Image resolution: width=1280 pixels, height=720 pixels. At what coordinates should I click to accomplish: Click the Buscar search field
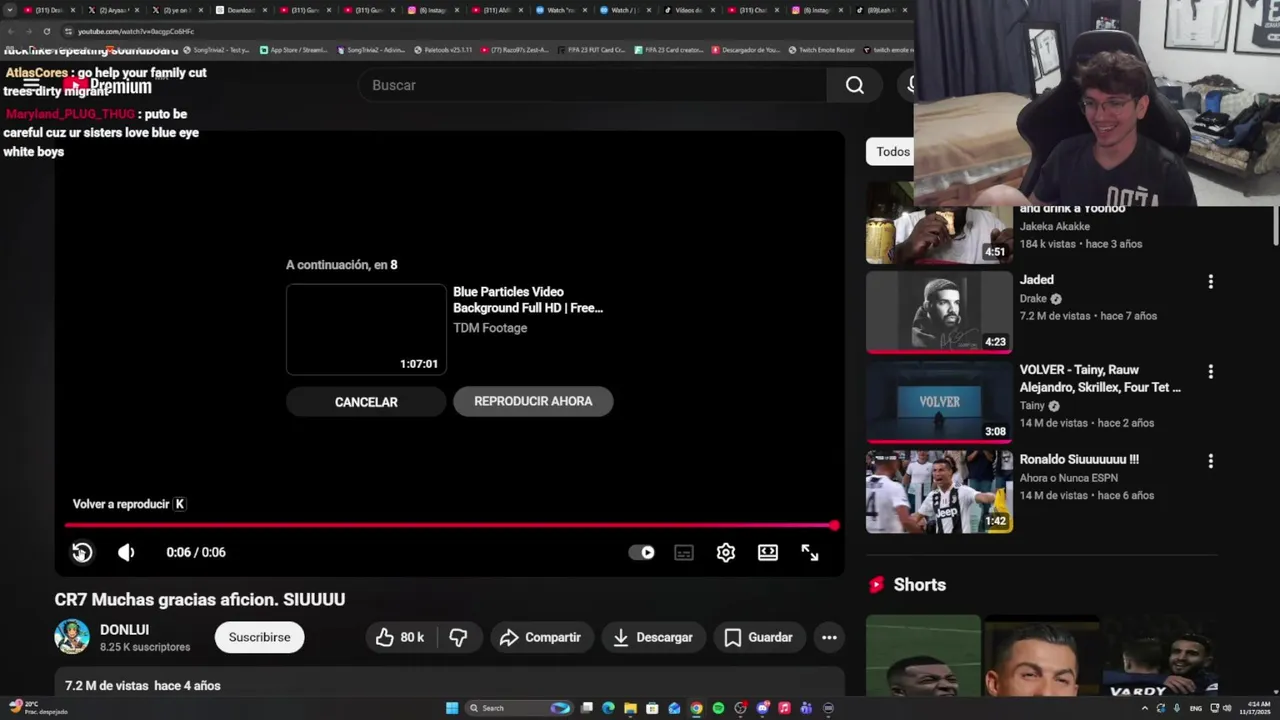tap(592, 85)
